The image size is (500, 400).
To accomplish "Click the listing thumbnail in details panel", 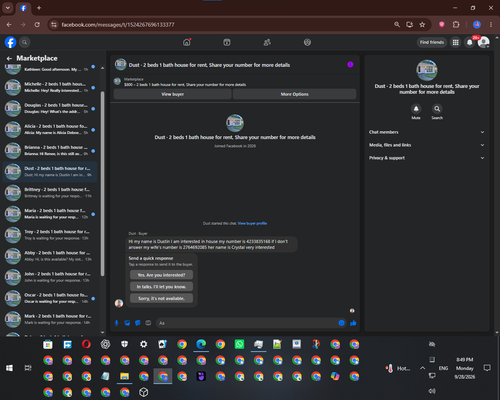I will tap(427, 70).
